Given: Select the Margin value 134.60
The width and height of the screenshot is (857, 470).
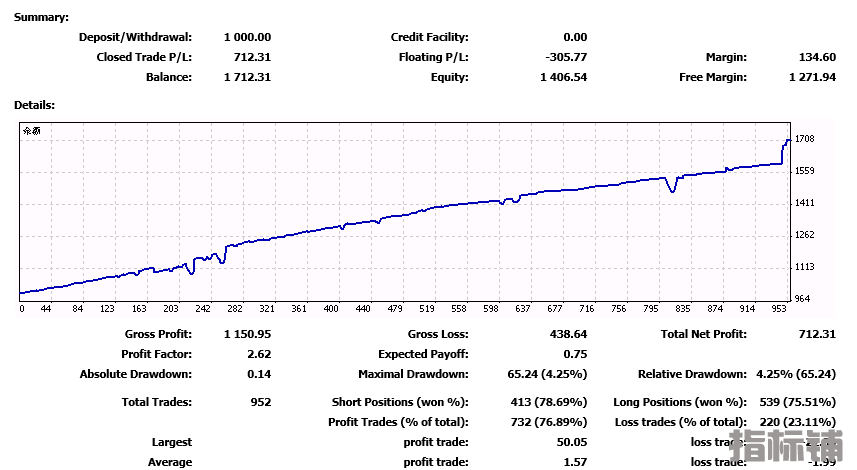Looking at the screenshot, I should coord(818,57).
